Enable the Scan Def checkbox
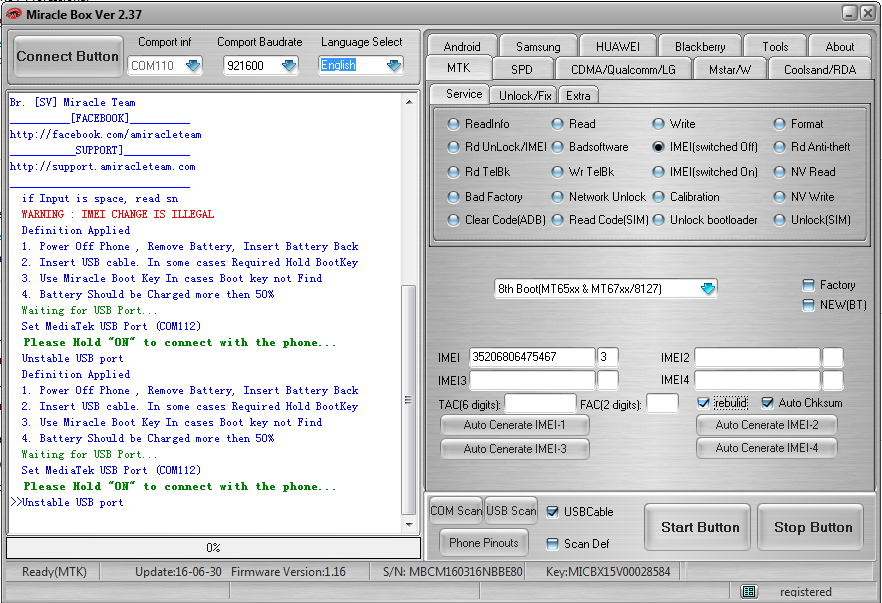882x603 pixels. click(552, 543)
